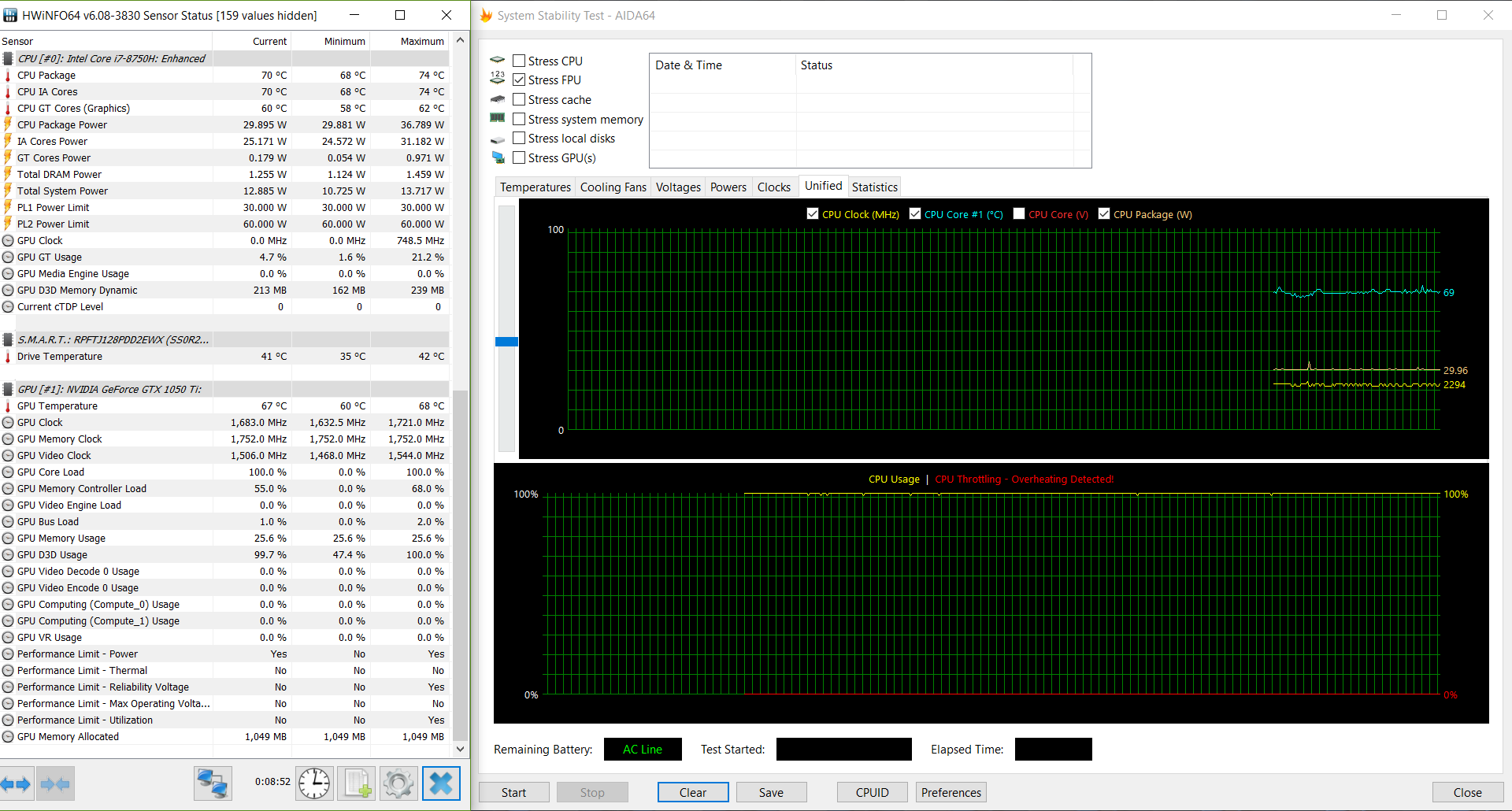Image resolution: width=1512 pixels, height=811 pixels.
Task: Click the AIDA64 flame icon in the title bar
Action: point(486,15)
